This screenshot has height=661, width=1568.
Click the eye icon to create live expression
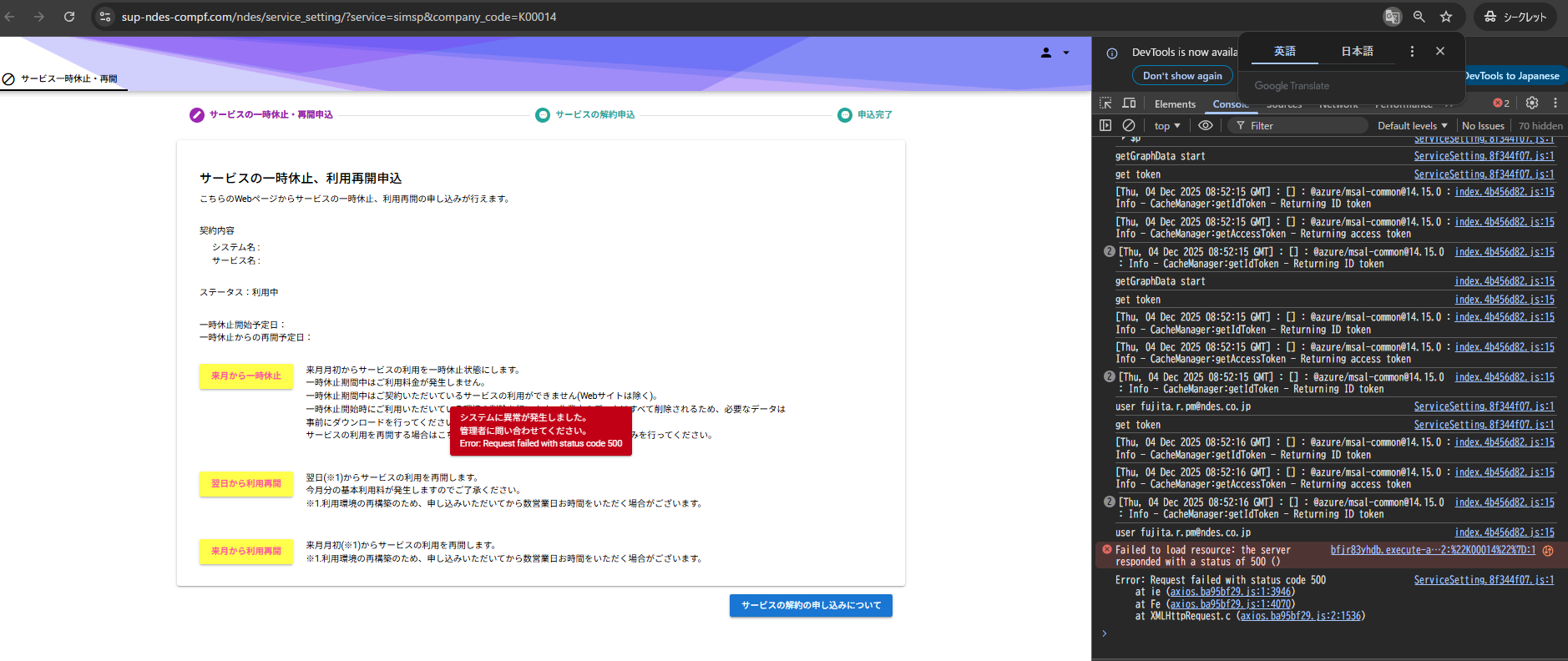[1206, 125]
